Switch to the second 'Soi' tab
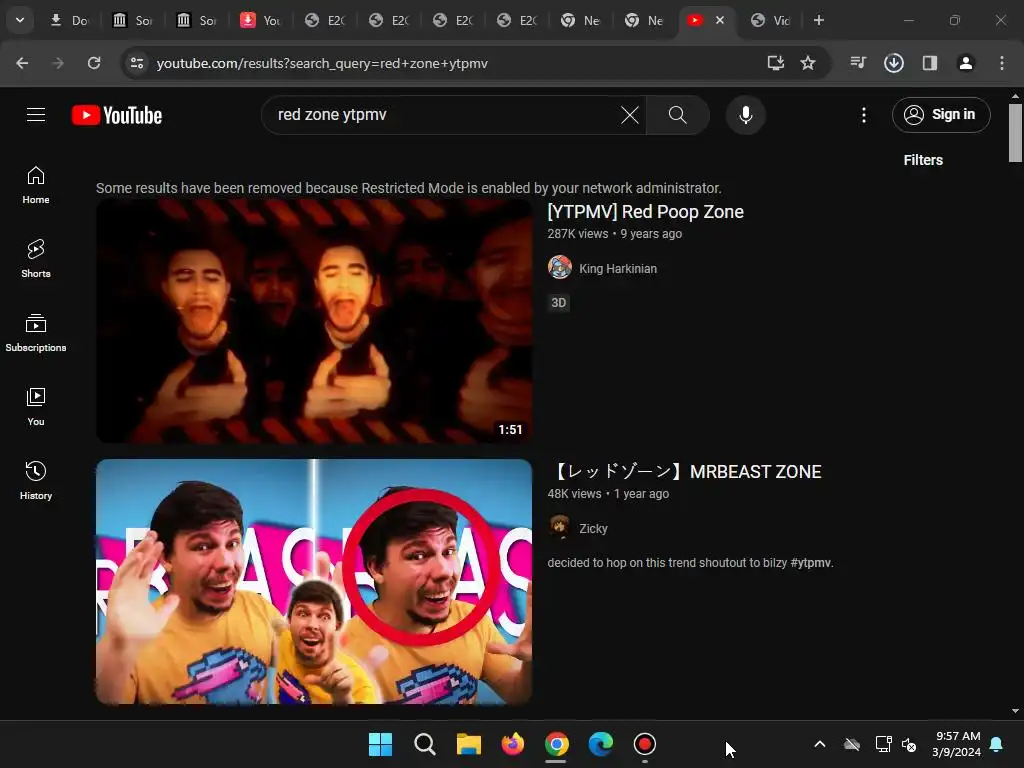1024x768 pixels. [197, 20]
